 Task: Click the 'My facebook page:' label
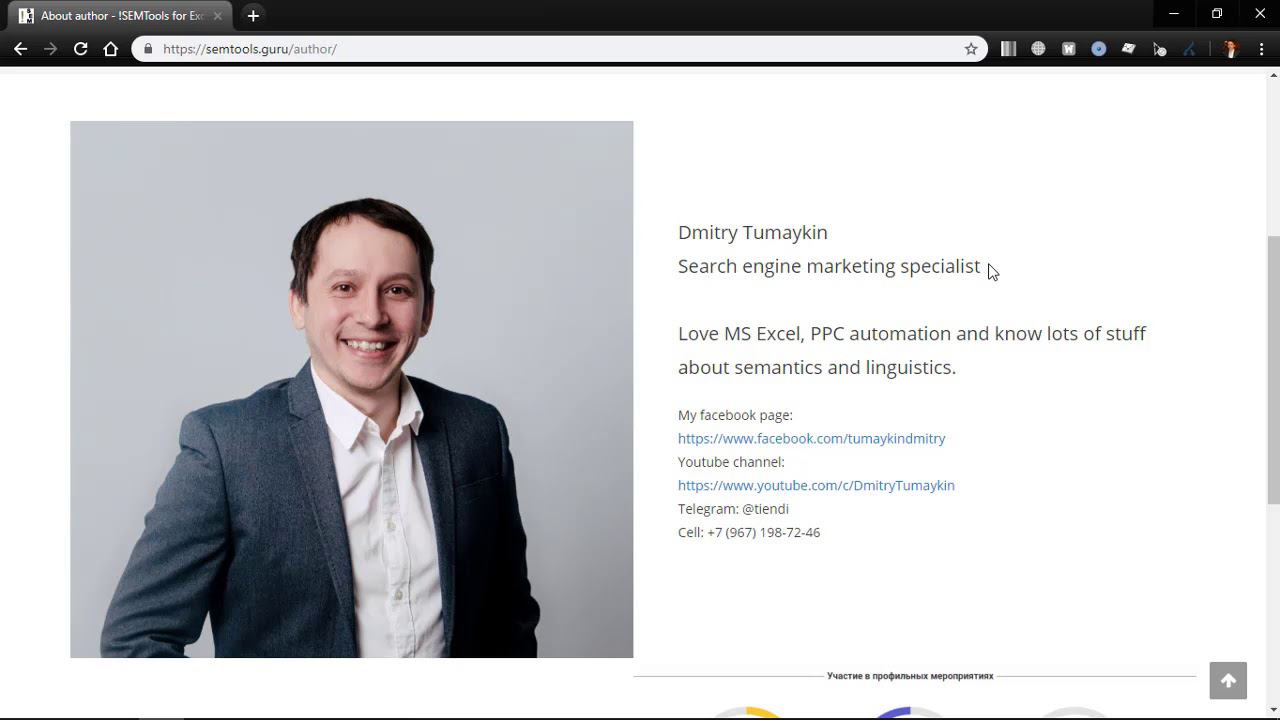point(735,415)
